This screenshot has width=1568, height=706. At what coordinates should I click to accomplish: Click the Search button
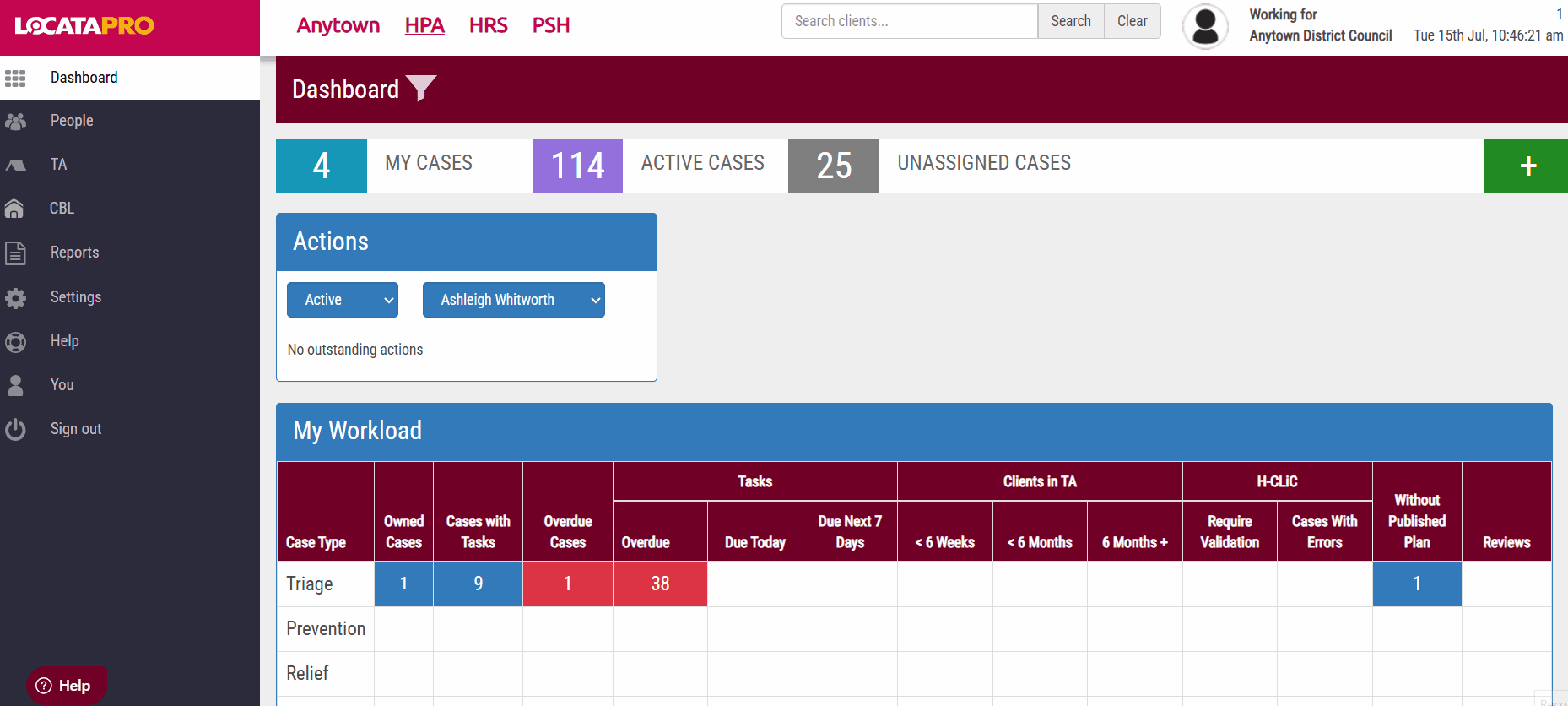tap(1071, 21)
